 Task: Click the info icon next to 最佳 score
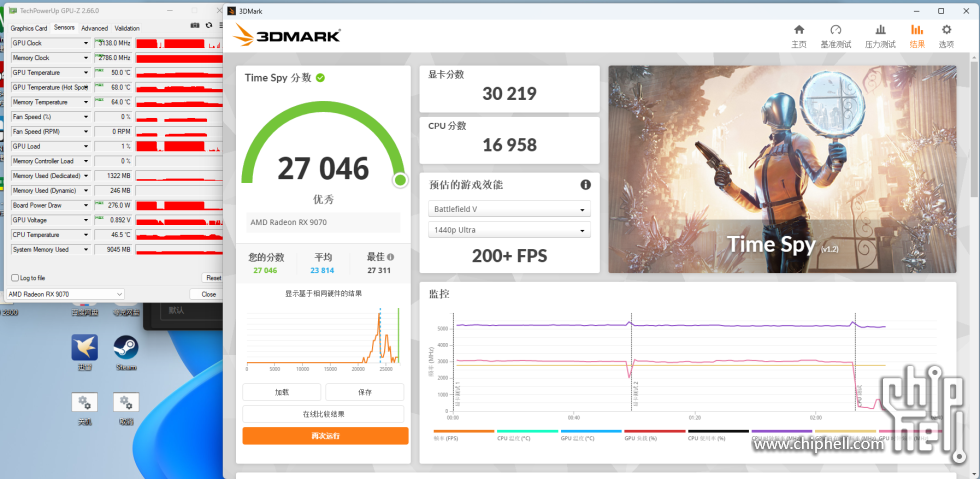click(391, 257)
